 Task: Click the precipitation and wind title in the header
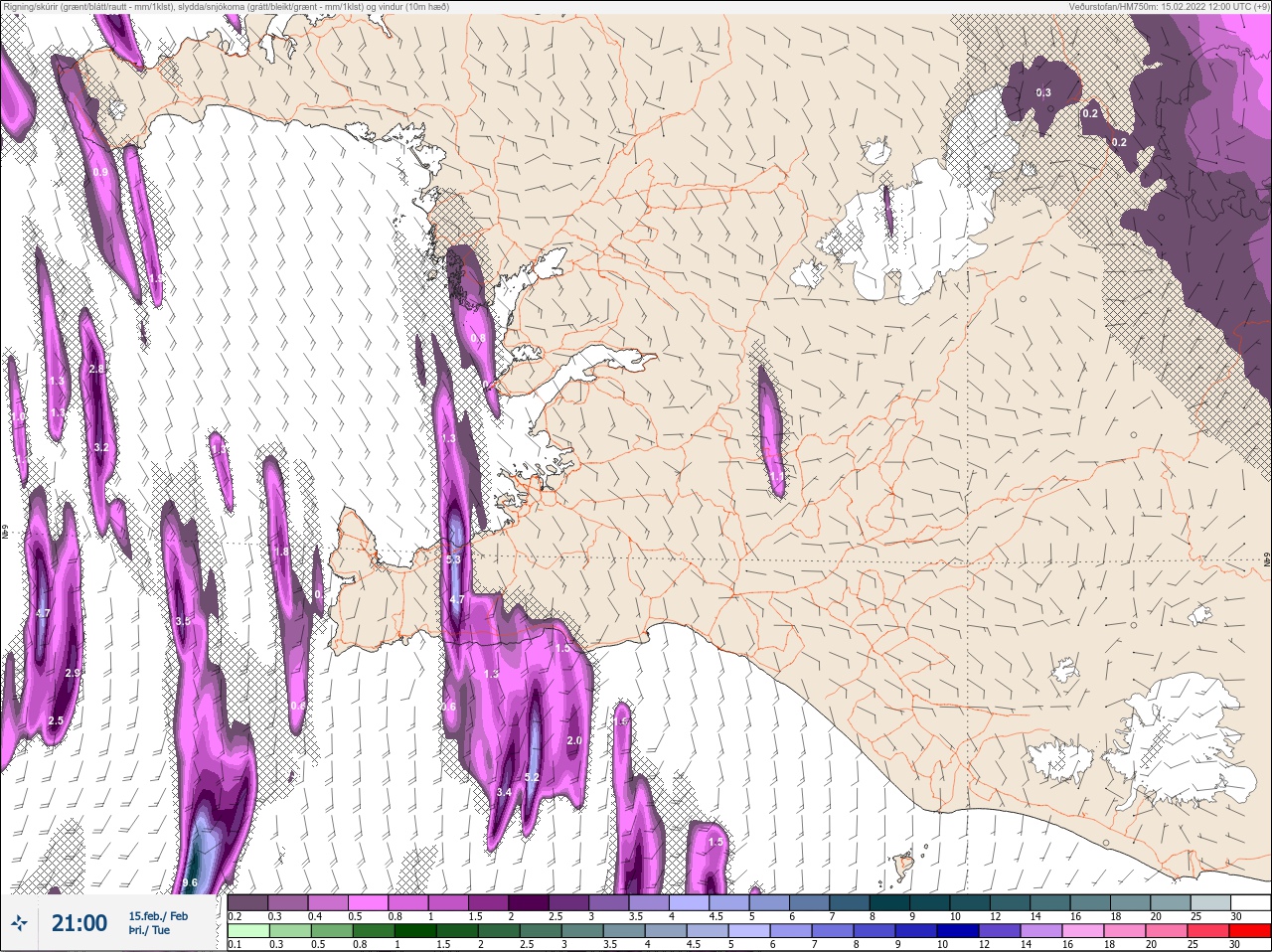pyautogui.click(x=226, y=7)
